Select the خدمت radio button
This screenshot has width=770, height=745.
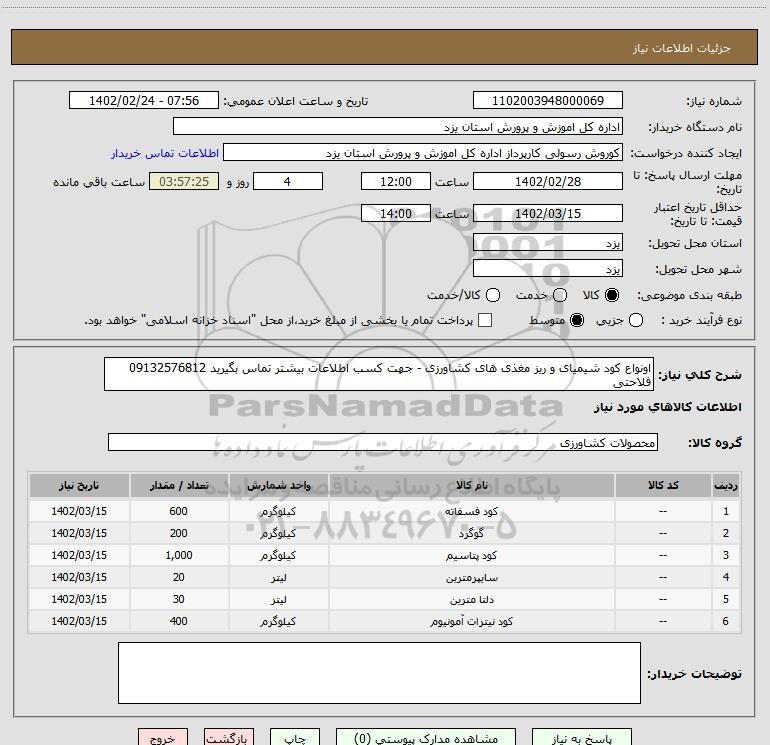click(560, 295)
